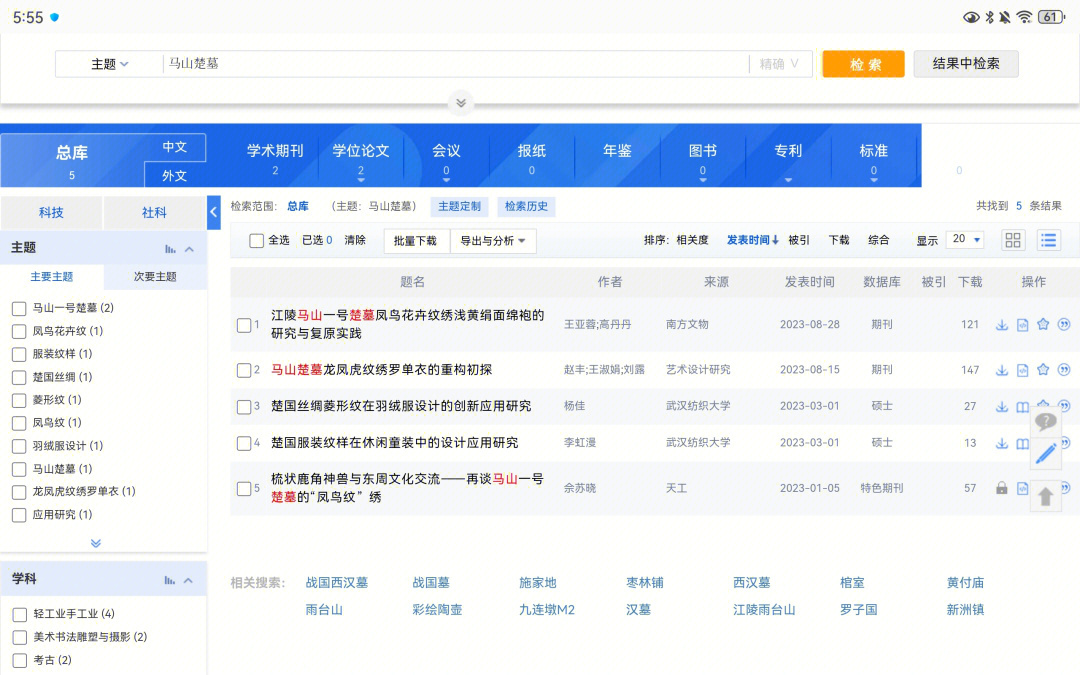Click the search input containing 马山楚墓

[x=455, y=64]
